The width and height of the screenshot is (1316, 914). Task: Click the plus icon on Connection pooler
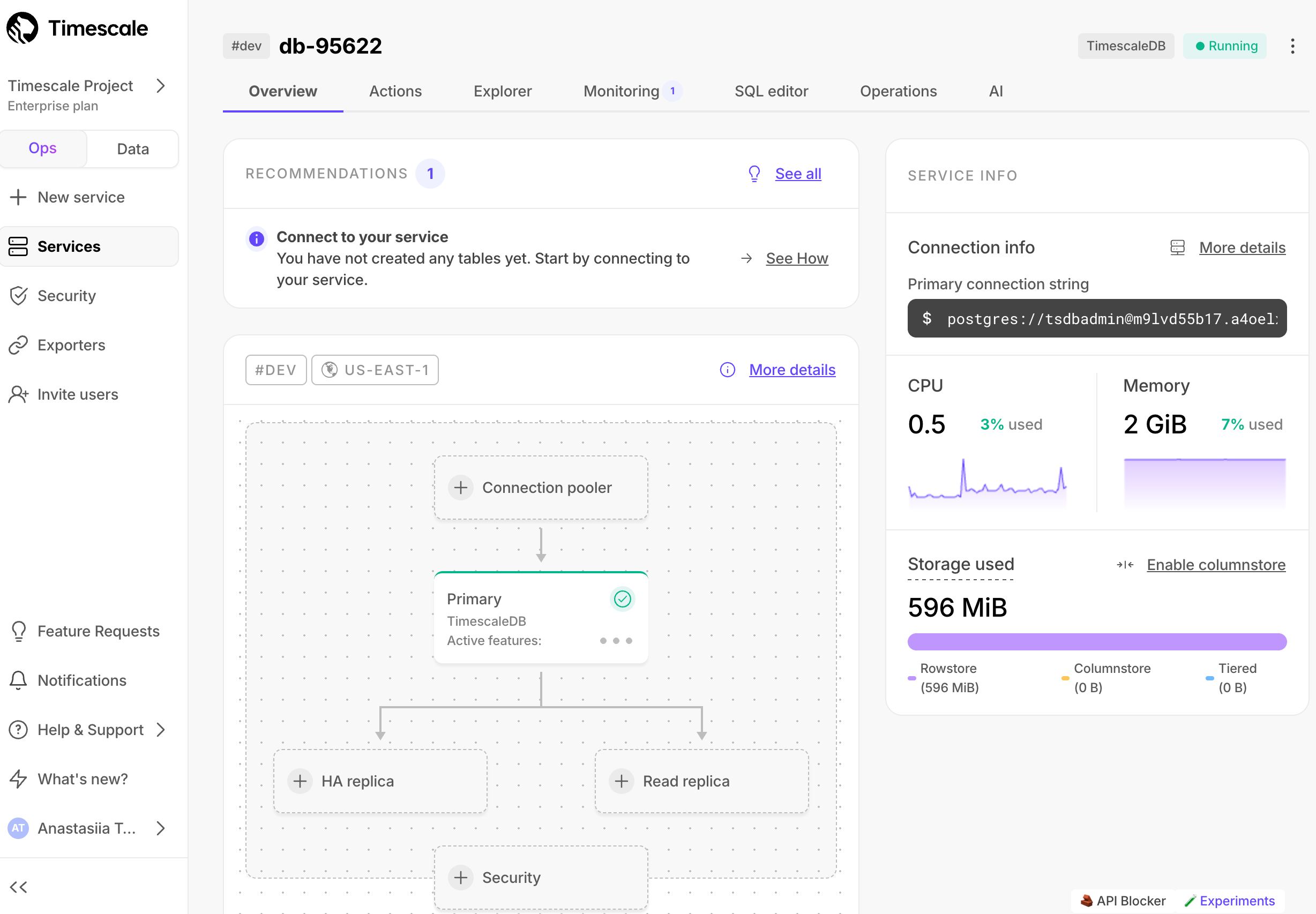click(460, 488)
